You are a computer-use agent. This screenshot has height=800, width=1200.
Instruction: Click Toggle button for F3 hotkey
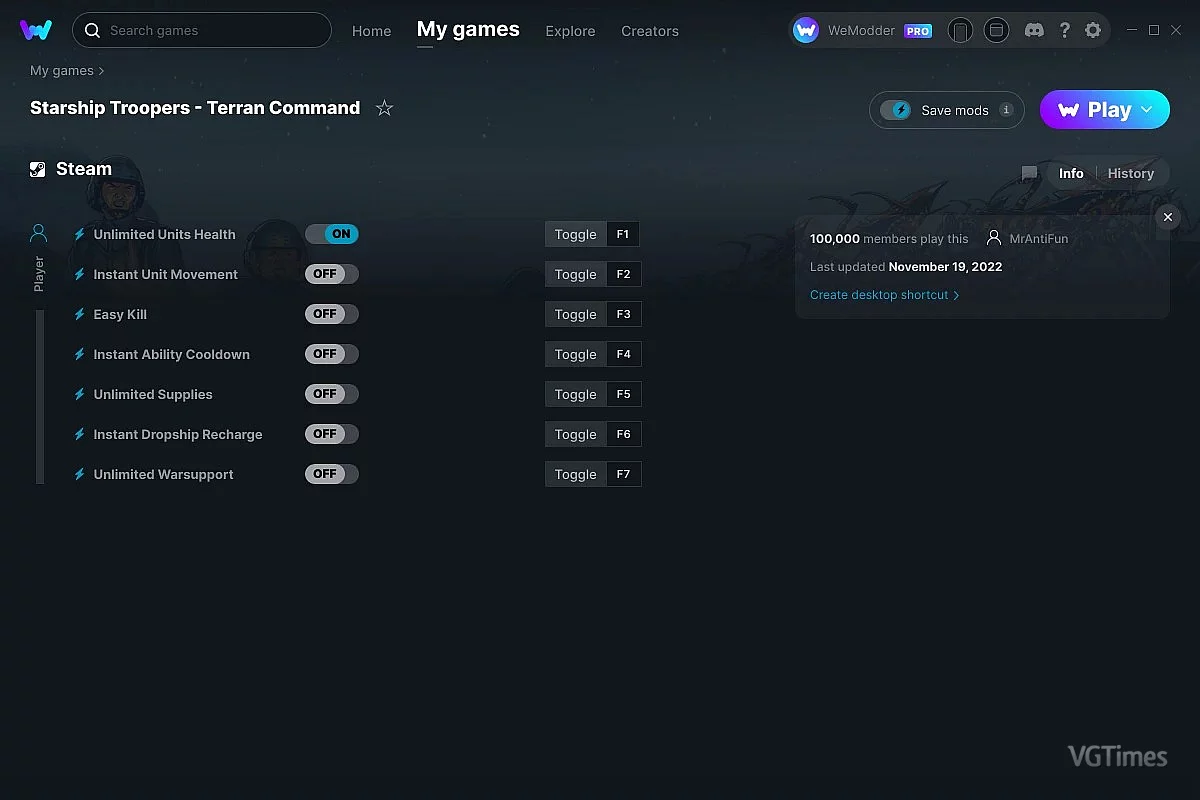click(x=575, y=314)
